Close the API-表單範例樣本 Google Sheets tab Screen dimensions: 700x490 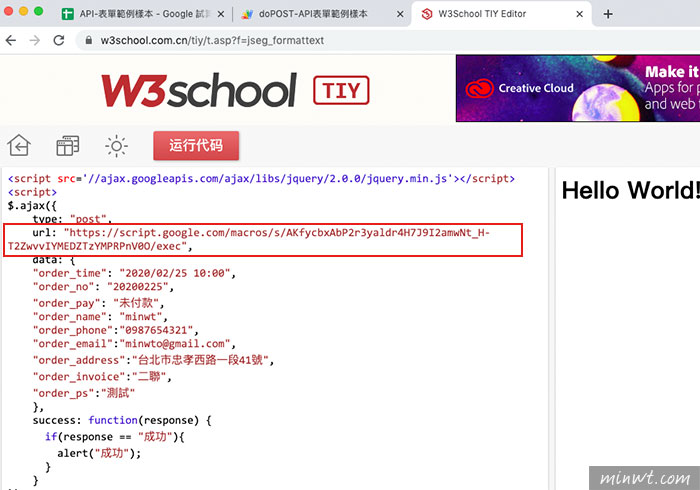221,14
